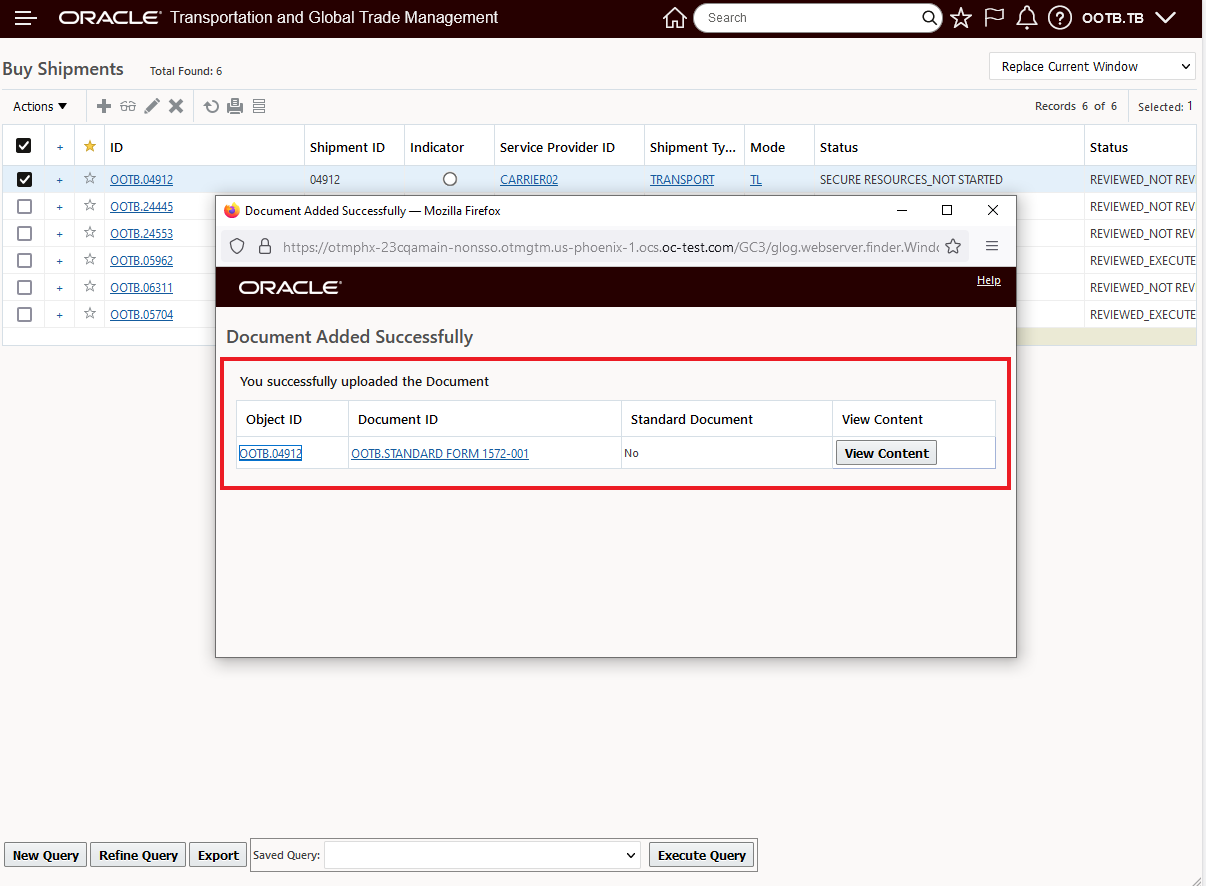The width and height of the screenshot is (1206, 886).
Task: Expand row OOTB.06311 with plus
Action: (59, 288)
